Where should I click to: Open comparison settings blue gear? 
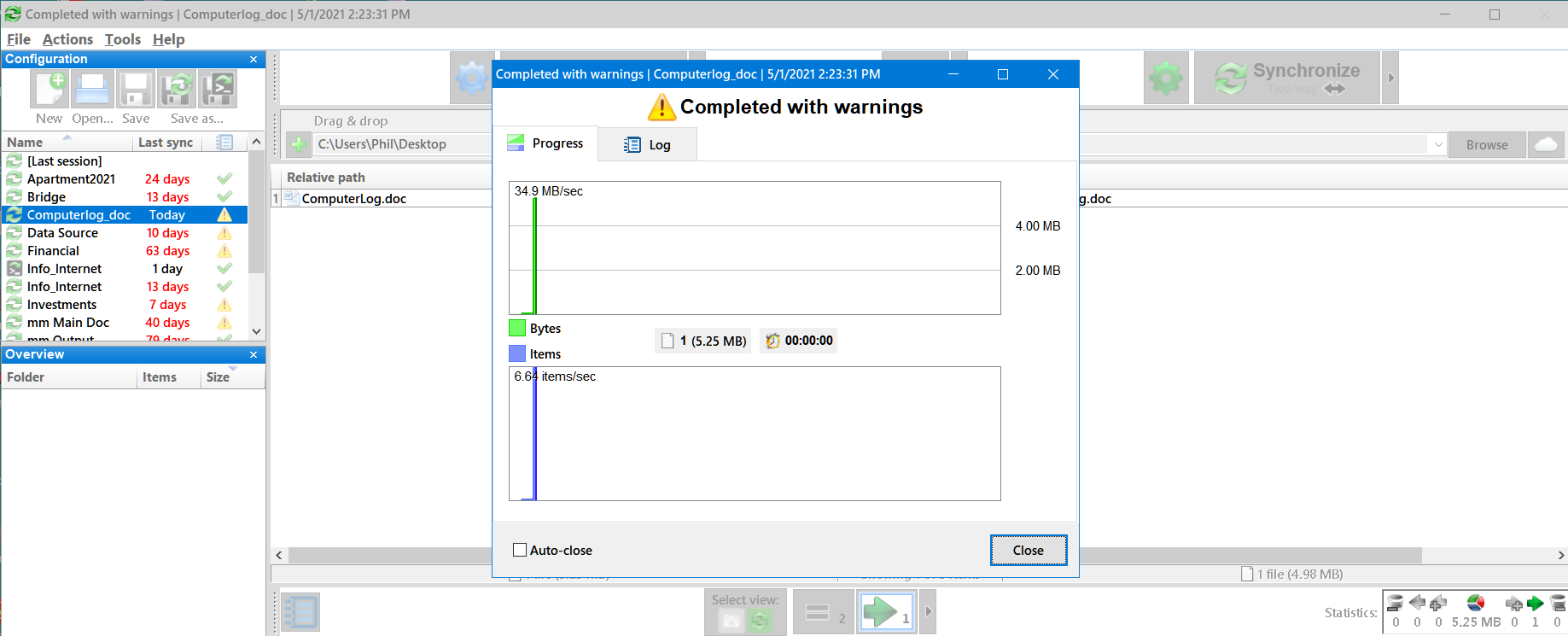(x=471, y=79)
